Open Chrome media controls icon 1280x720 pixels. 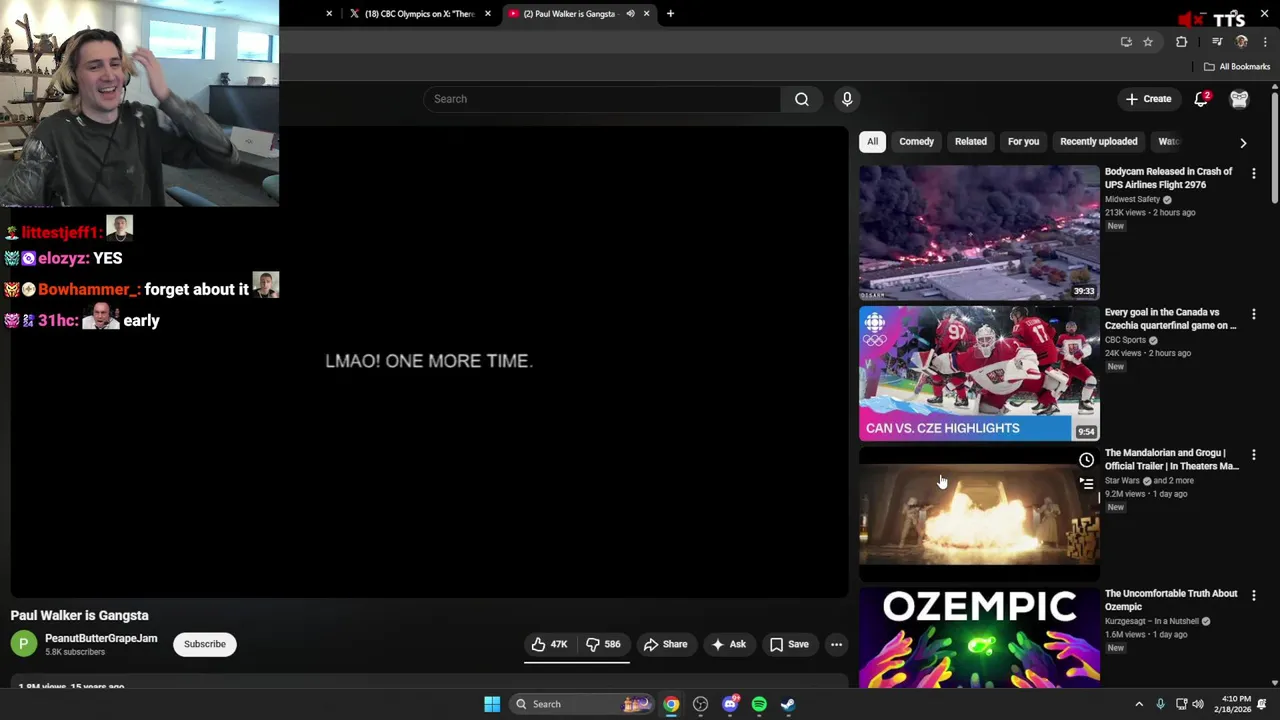click(x=1217, y=42)
